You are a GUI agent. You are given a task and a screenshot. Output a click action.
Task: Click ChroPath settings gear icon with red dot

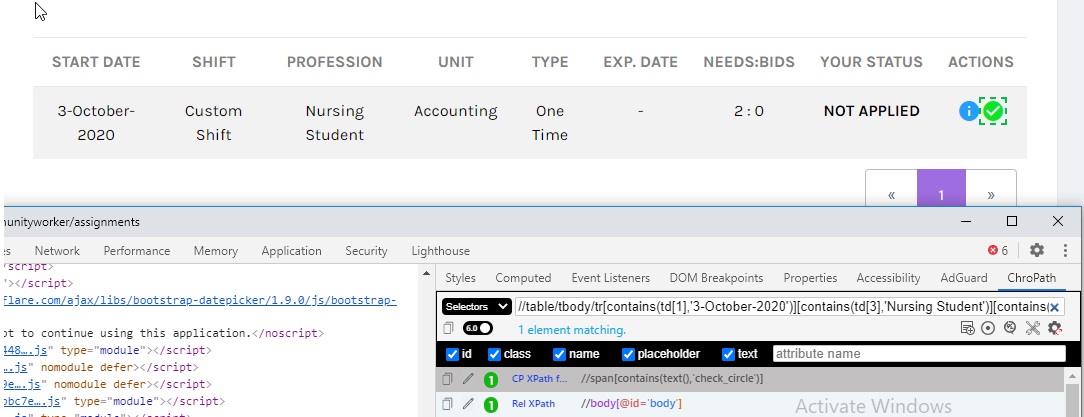point(1055,329)
